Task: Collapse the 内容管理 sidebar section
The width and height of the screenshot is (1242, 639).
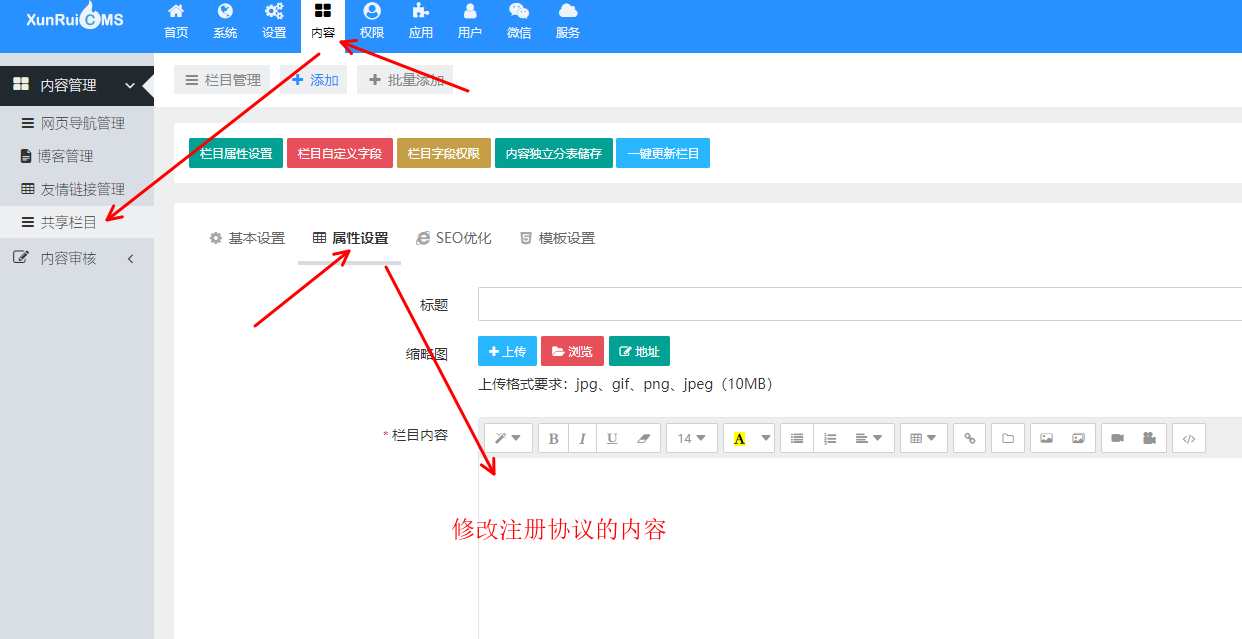Action: click(129, 85)
